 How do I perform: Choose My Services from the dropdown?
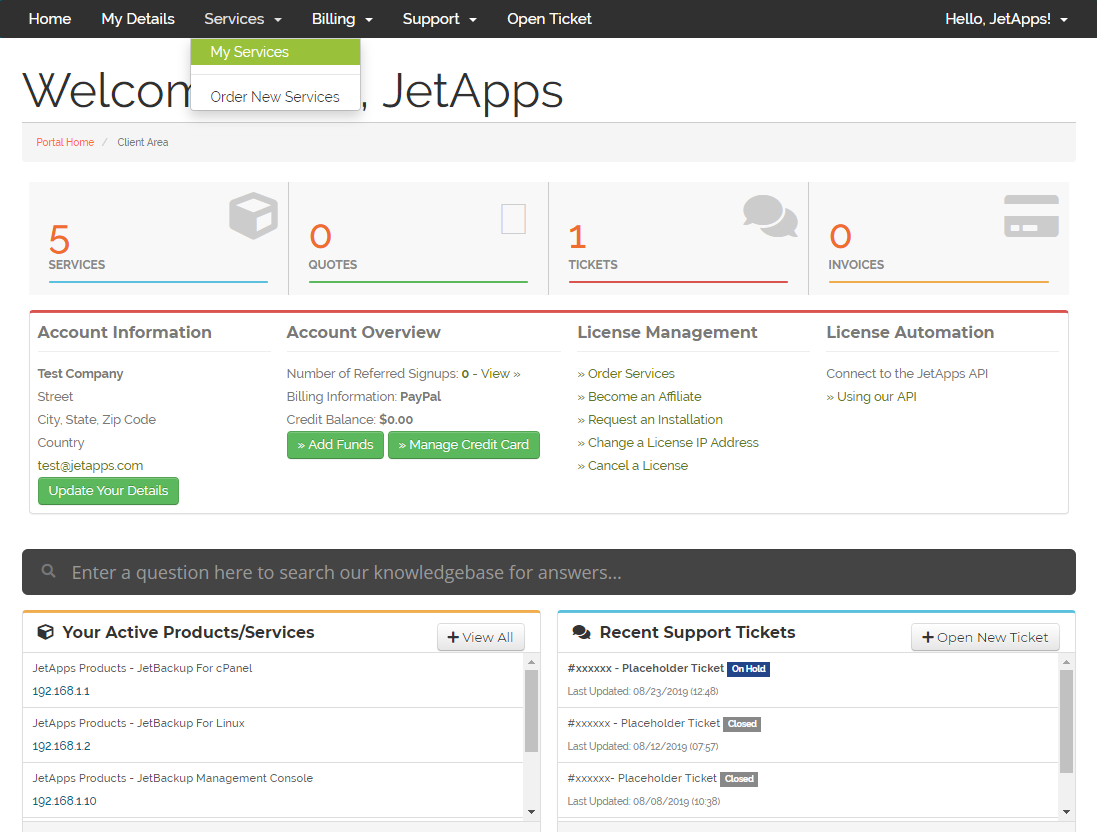click(276, 52)
